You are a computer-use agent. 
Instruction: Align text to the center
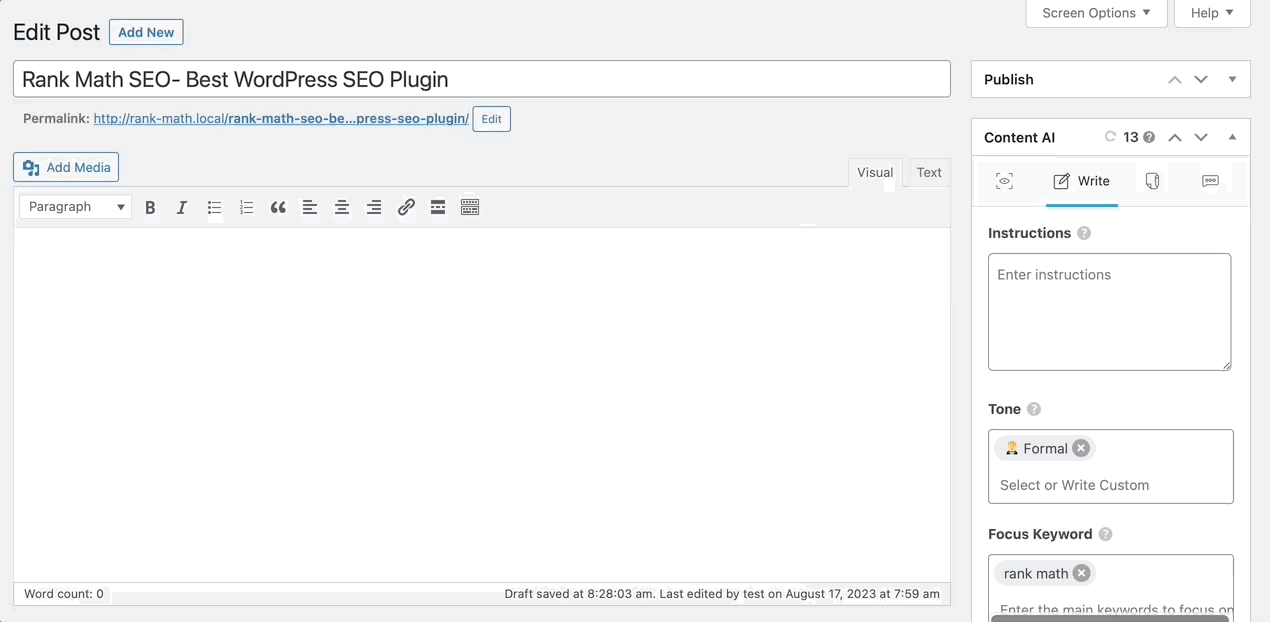[342, 207]
